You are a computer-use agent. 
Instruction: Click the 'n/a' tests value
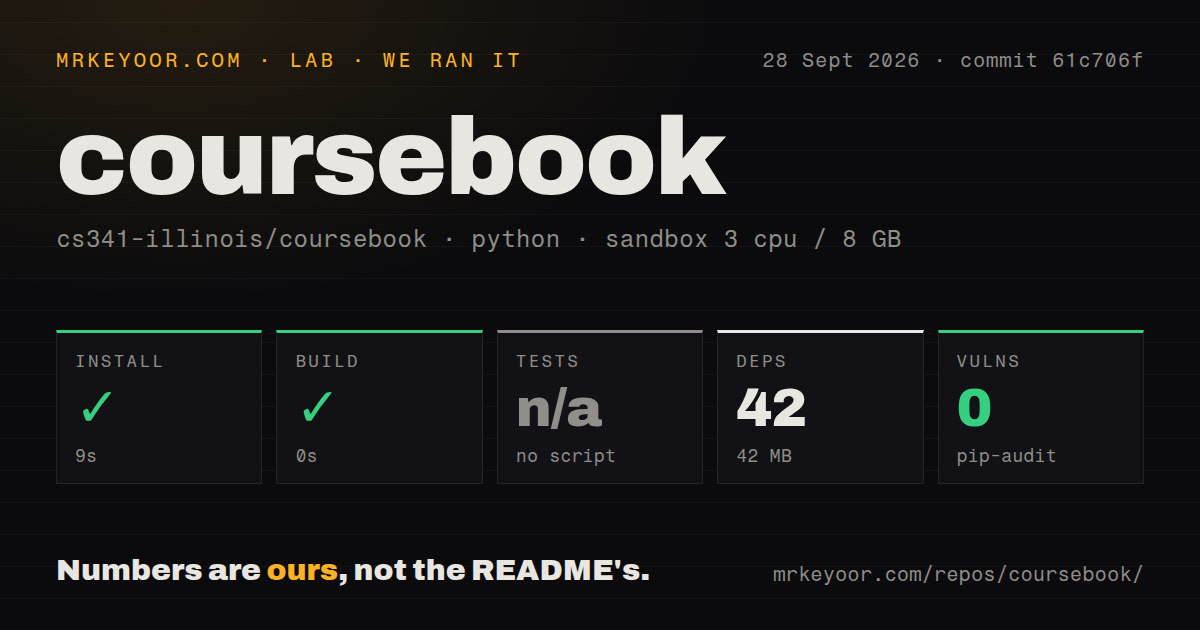click(x=559, y=408)
